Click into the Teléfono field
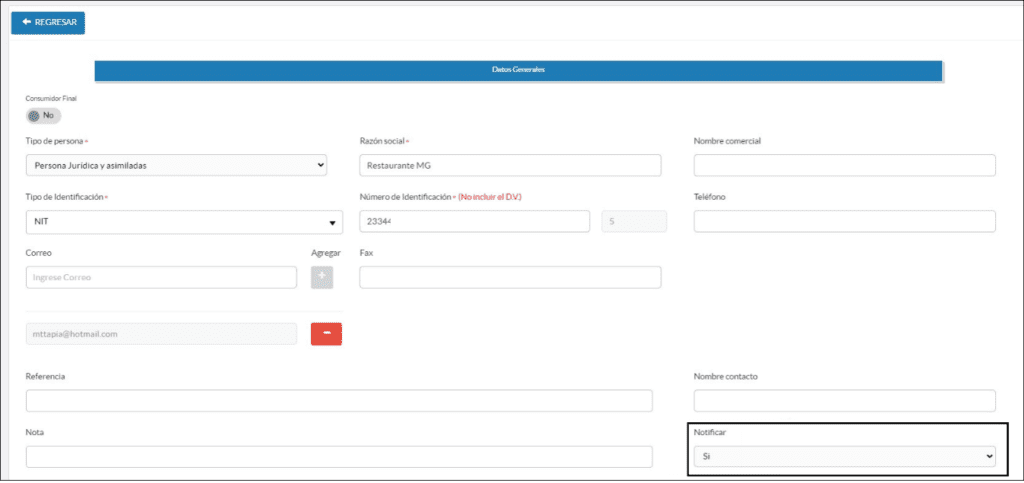Screen dimensions: 1024x483 tap(844, 221)
